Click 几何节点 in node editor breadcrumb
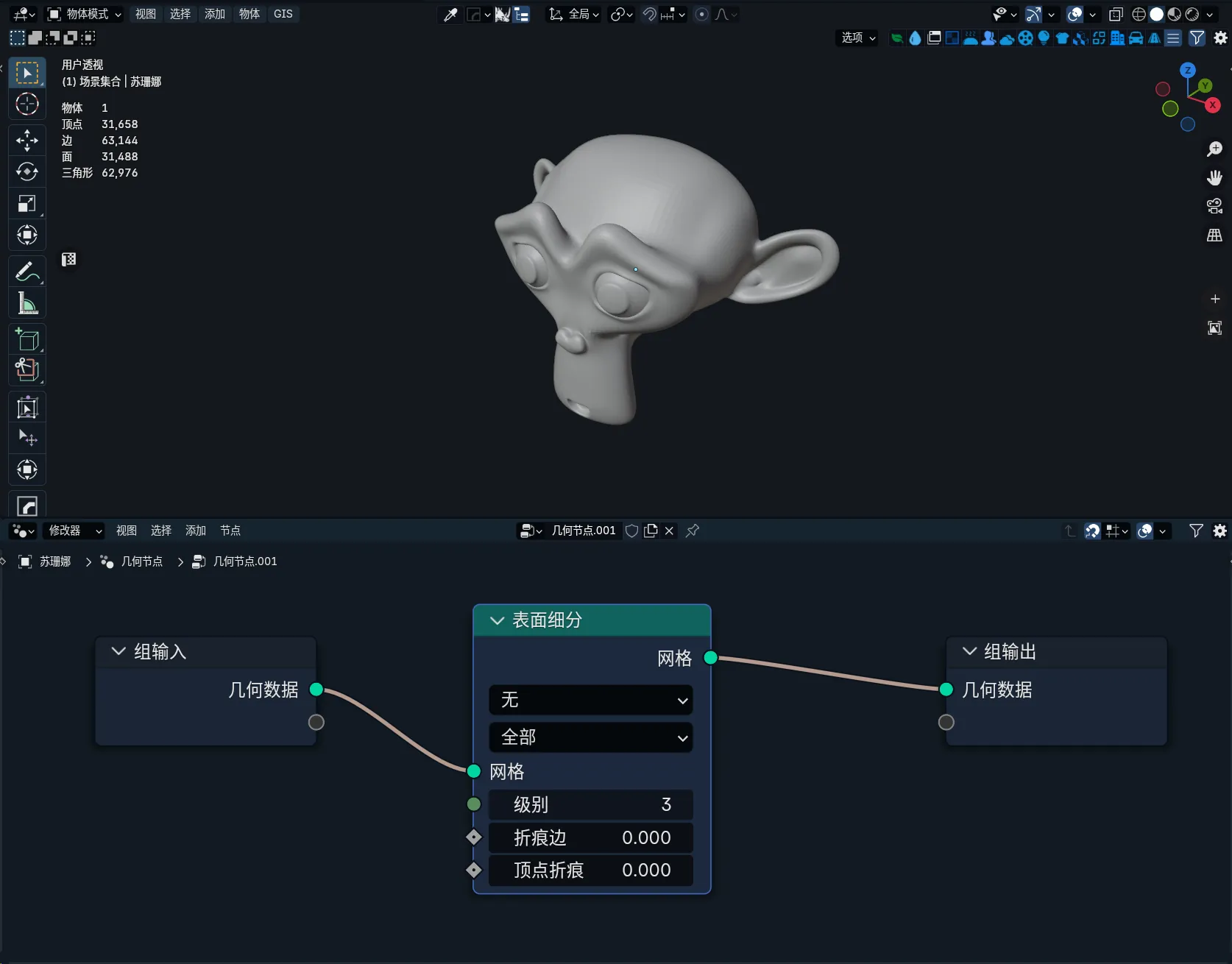This screenshot has height=964, width=1232. (142, 561)
